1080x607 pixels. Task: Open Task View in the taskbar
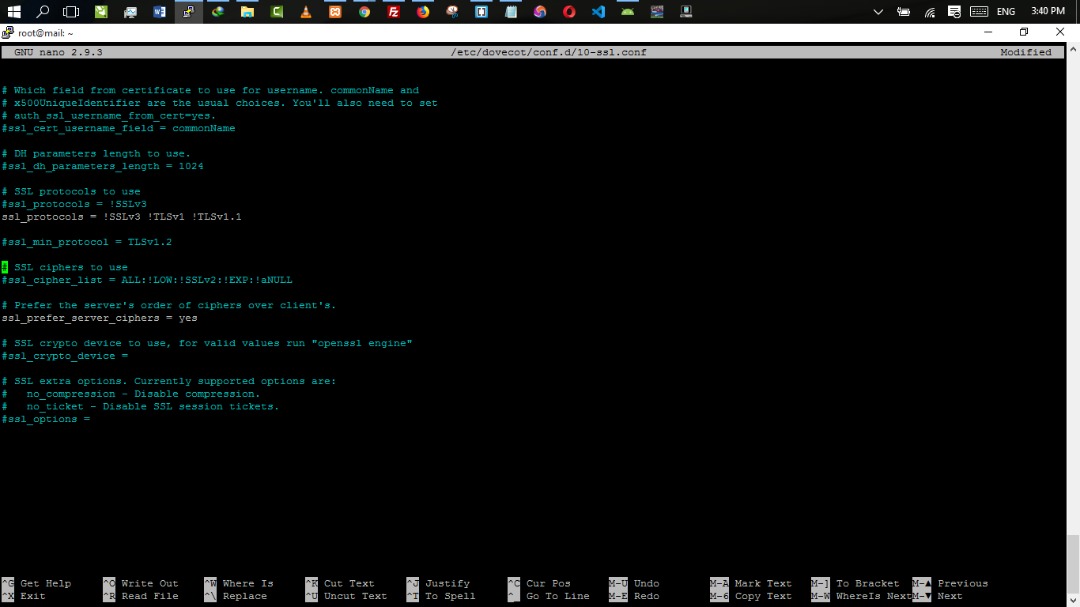click(71, 12)
